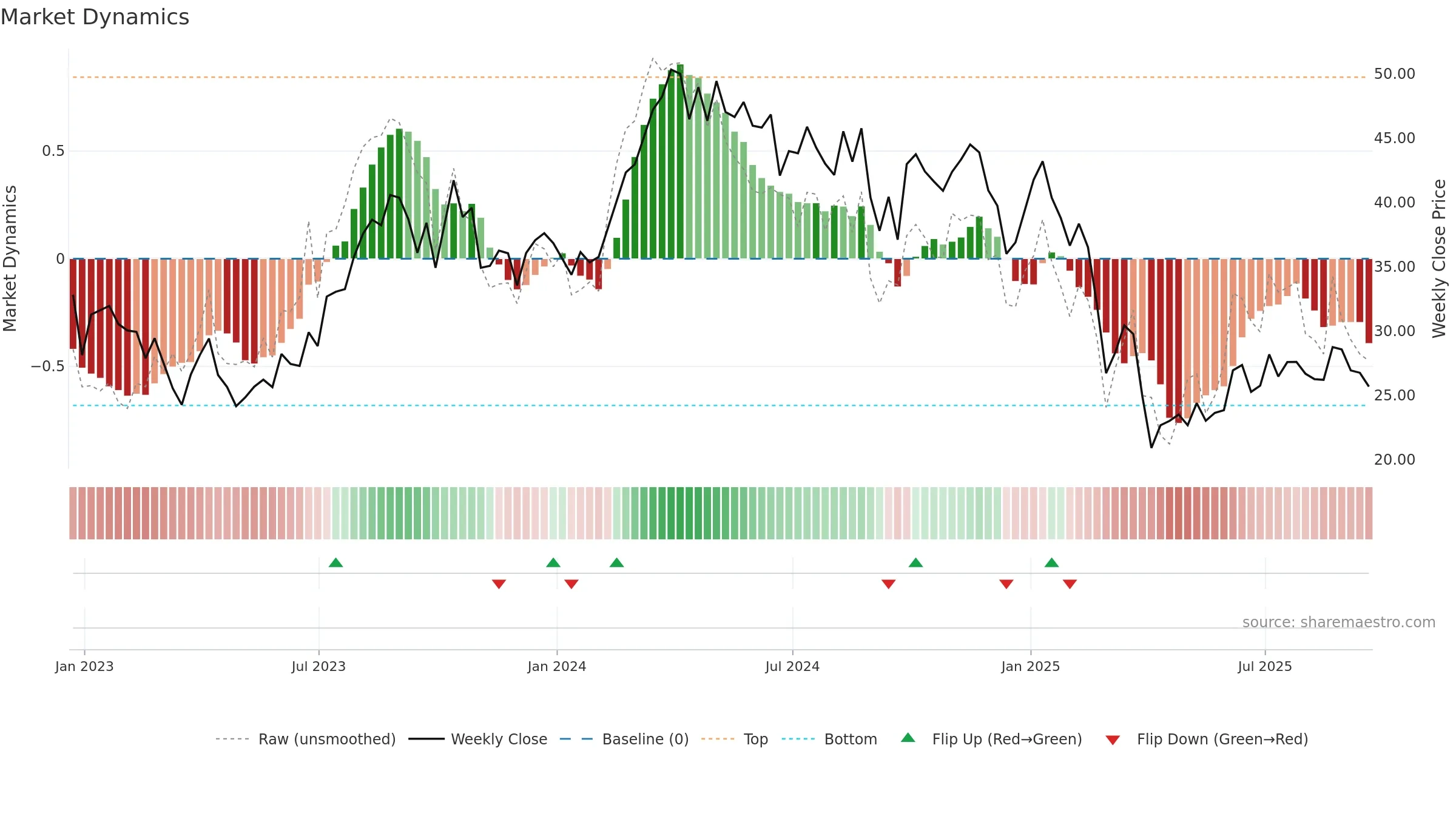The width and height of the screenshot is (1456, 819).
Task: Select the flip-down marker just after Jan 2024
Action: click(x=571, y=584)
